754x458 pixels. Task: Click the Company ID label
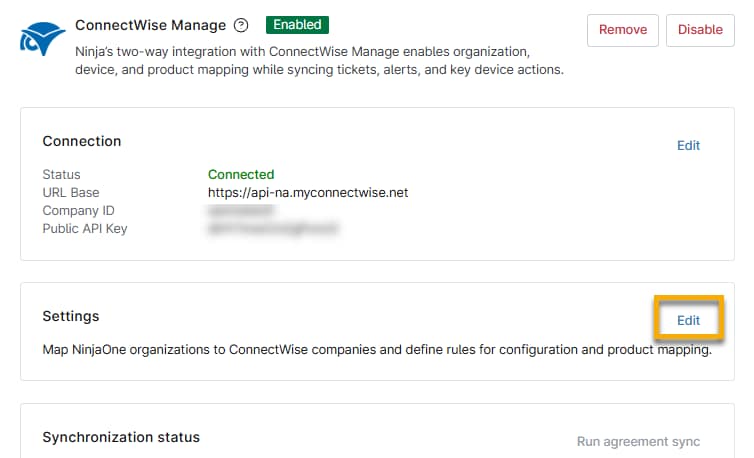(x=78, y=210)
